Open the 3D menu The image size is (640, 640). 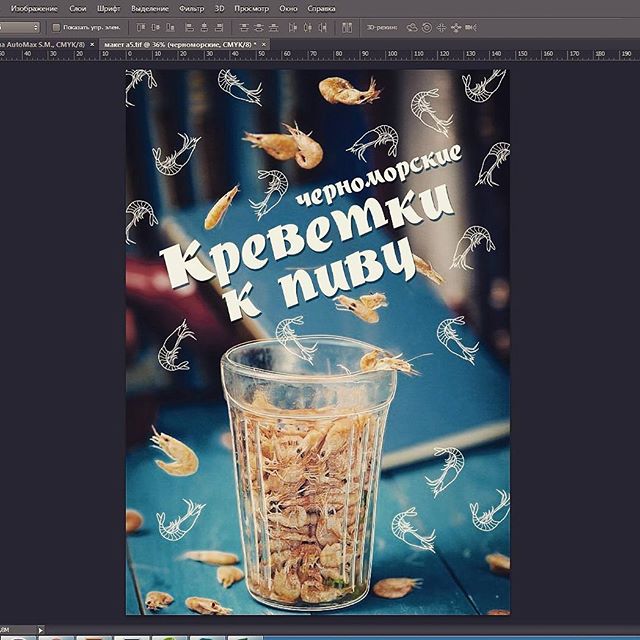point(220,9)
